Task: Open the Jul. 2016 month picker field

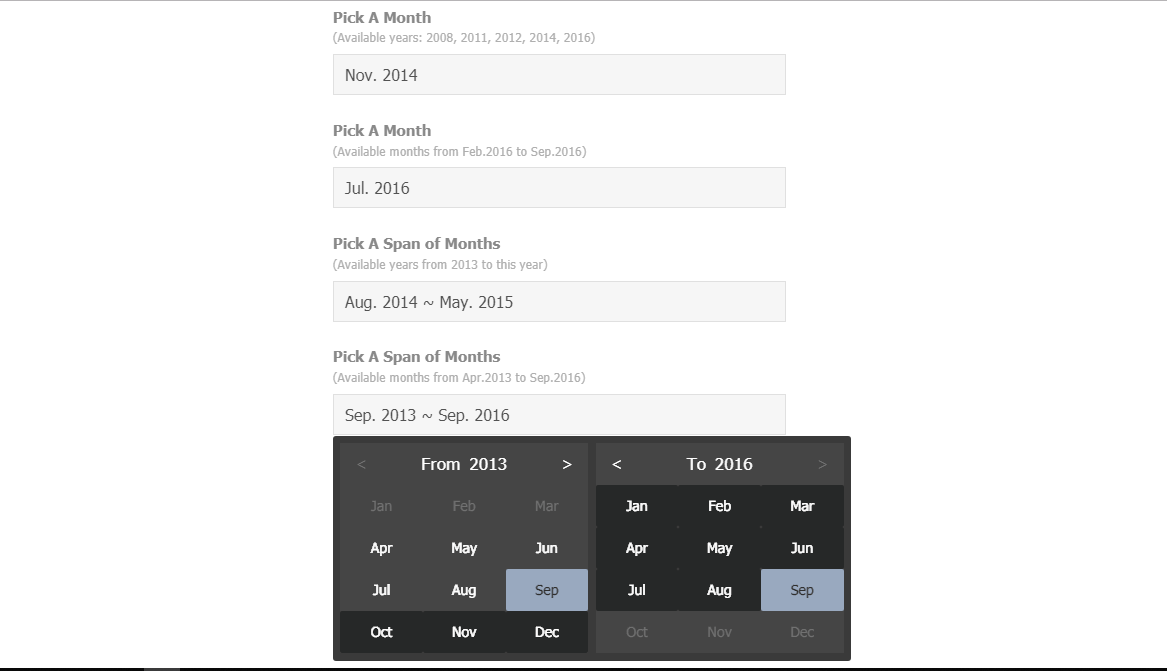Action: pos(559,187)
